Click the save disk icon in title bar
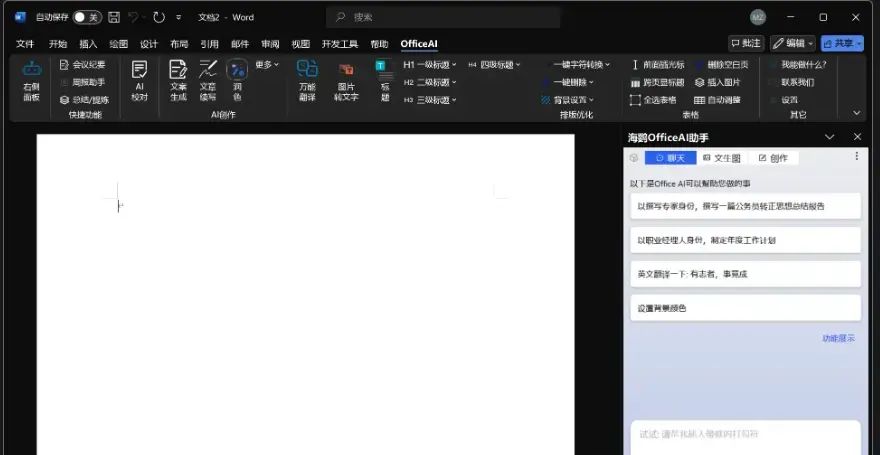The image size is (880, 455). tap(114, 17)
